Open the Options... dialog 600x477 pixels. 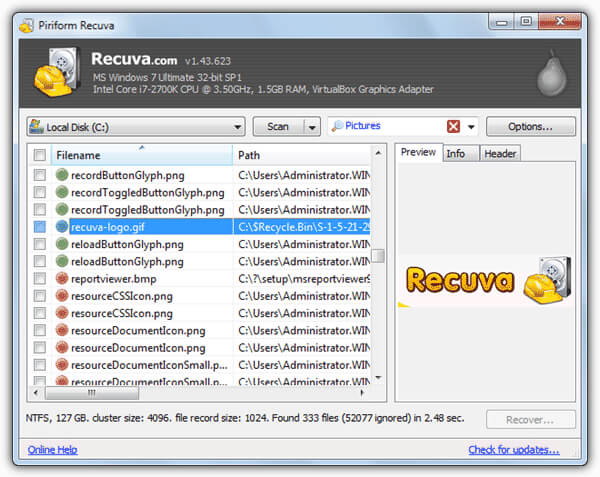(x=530, y=127)
